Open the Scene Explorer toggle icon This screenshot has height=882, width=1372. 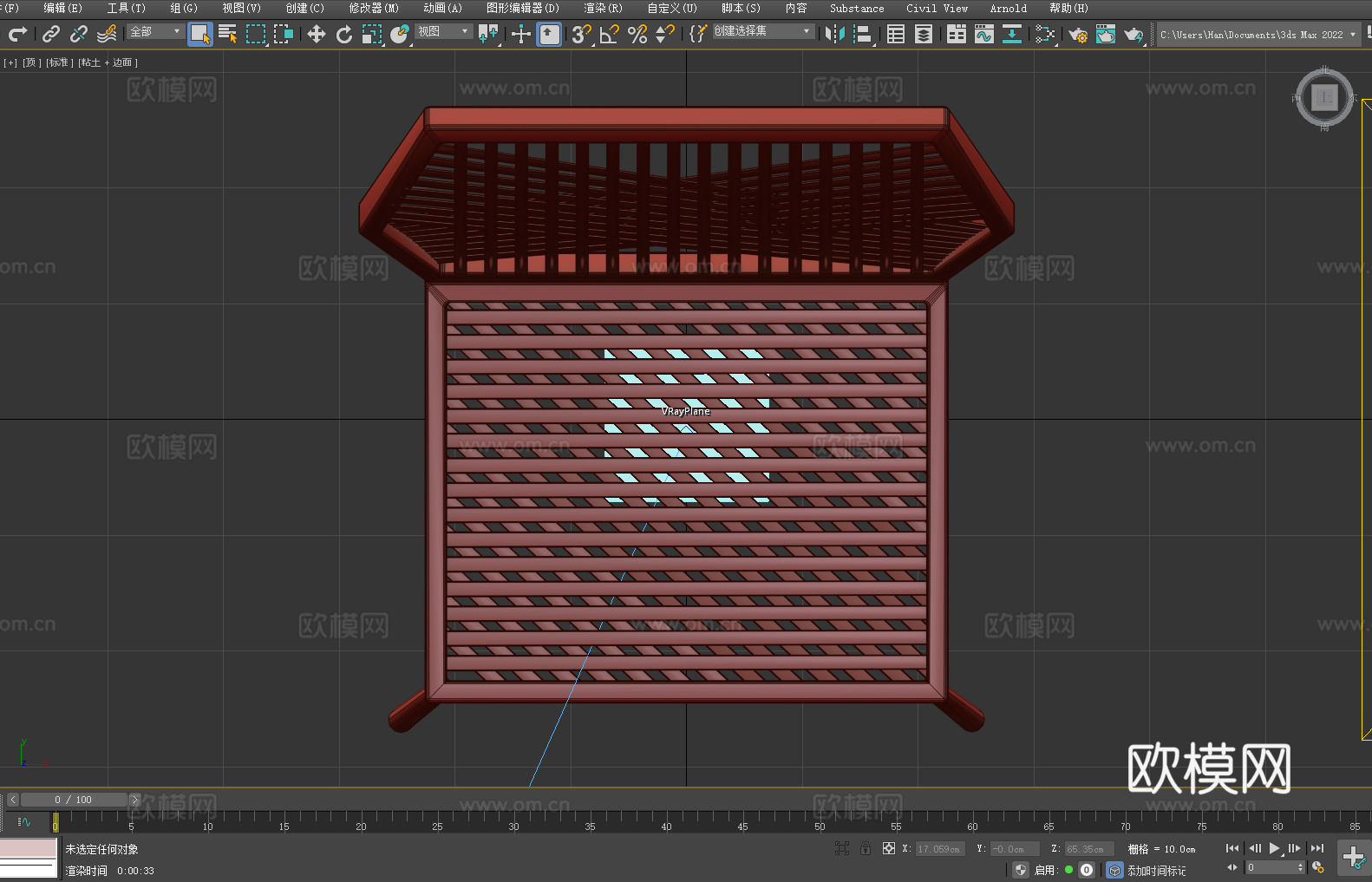pos(896,34)
